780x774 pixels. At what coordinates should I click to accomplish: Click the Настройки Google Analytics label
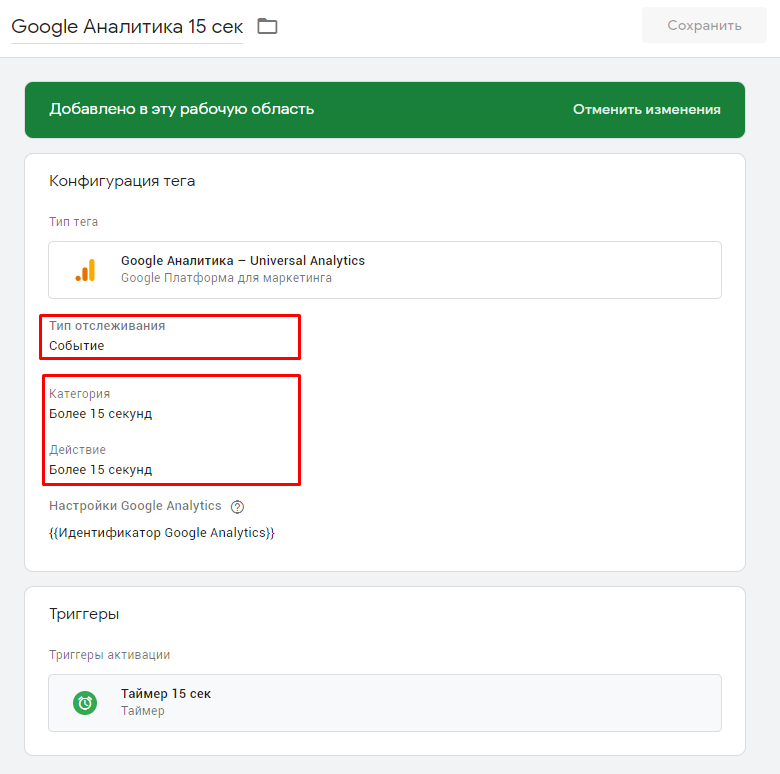[x=135, y=506]
